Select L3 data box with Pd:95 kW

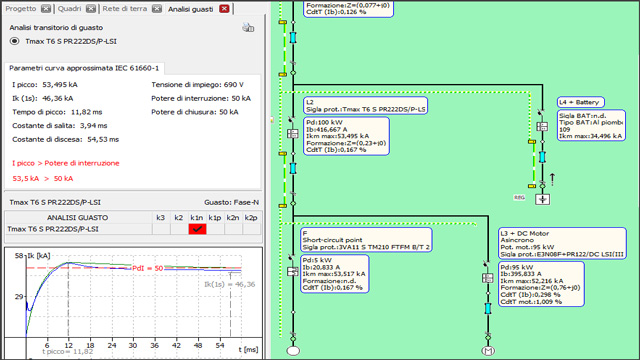[541, 284]
